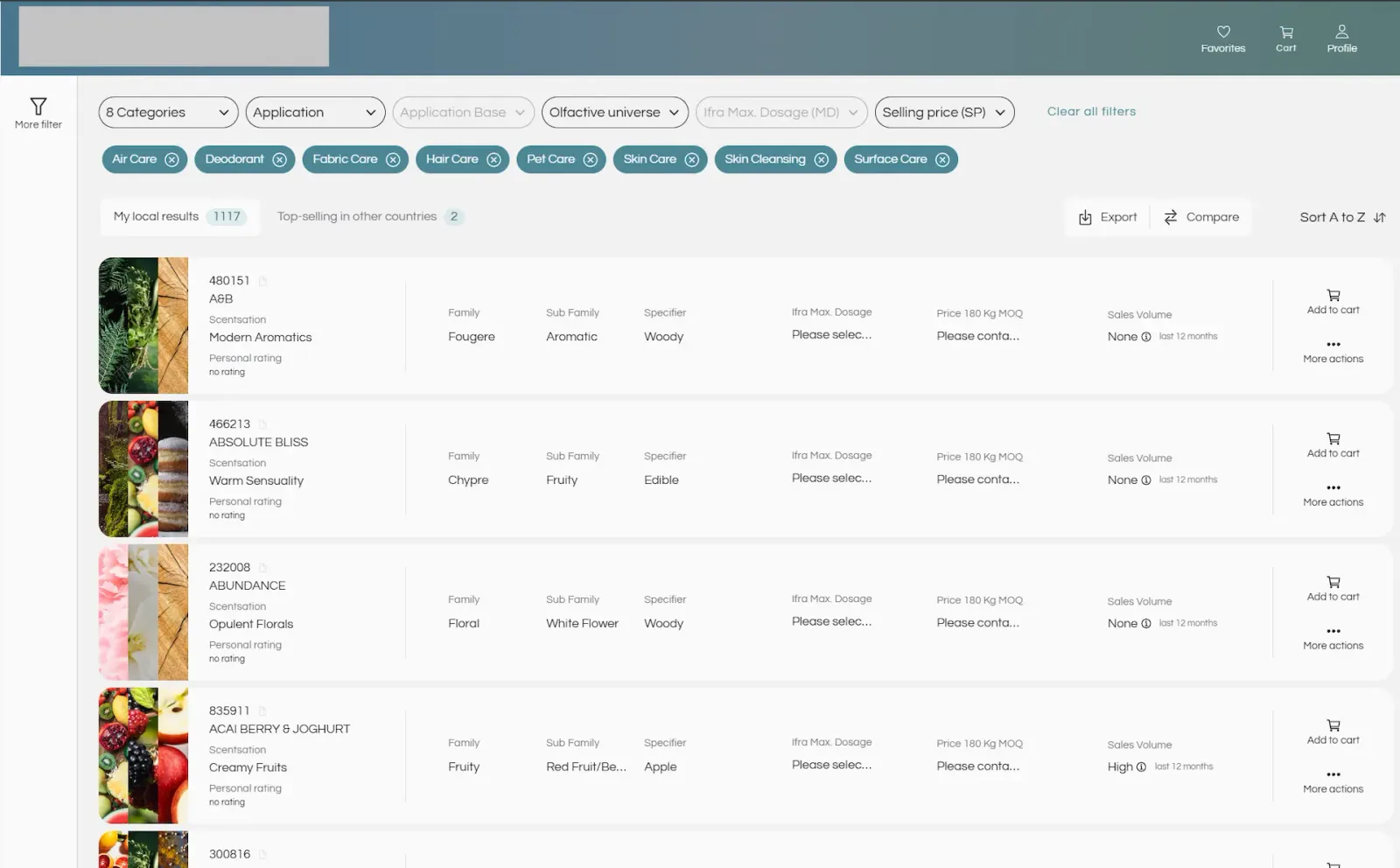
Task: Expand the Application dropdown
Action: pos(315,112)
